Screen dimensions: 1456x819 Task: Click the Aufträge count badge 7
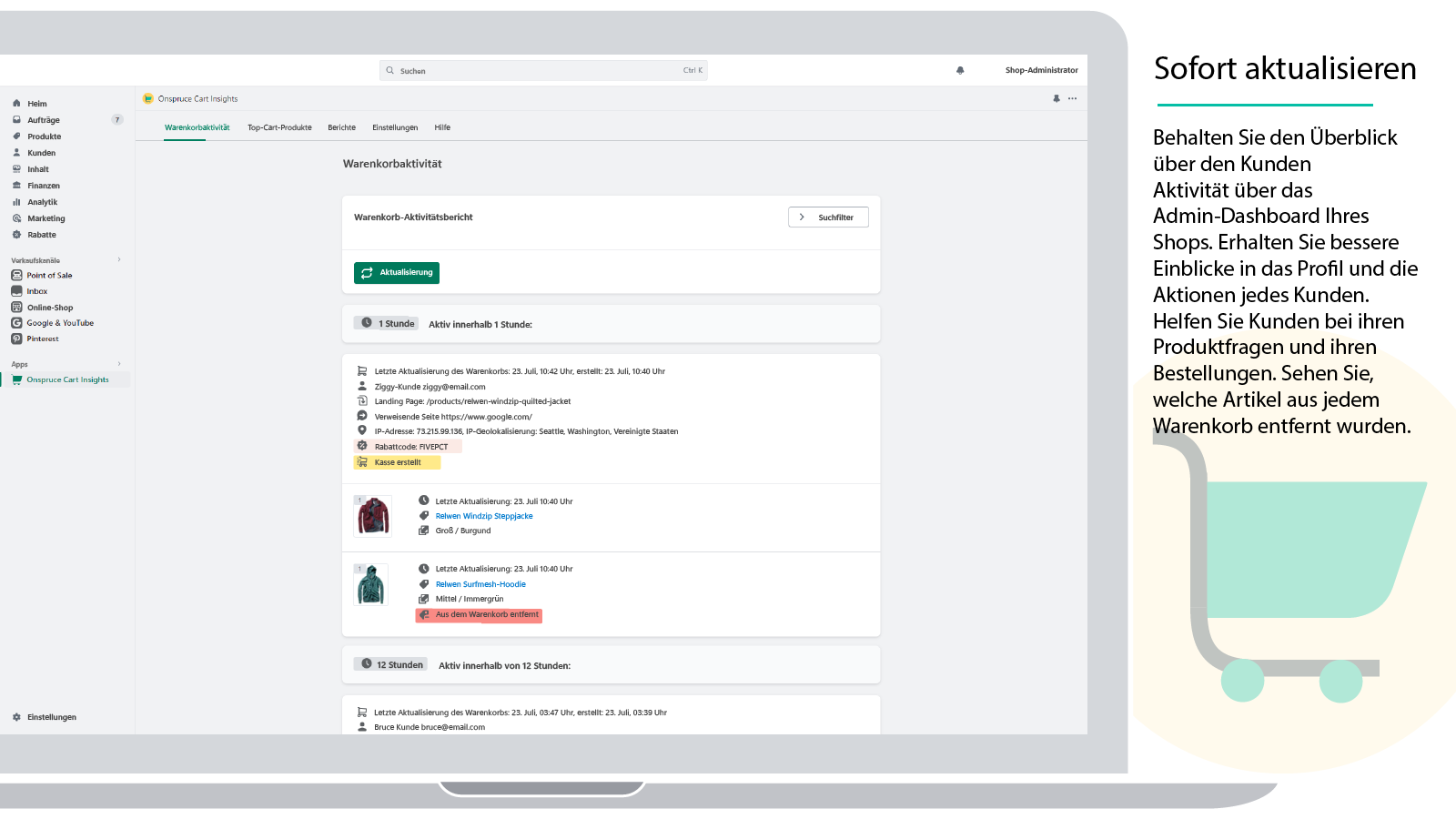click(x=117, y=120)
